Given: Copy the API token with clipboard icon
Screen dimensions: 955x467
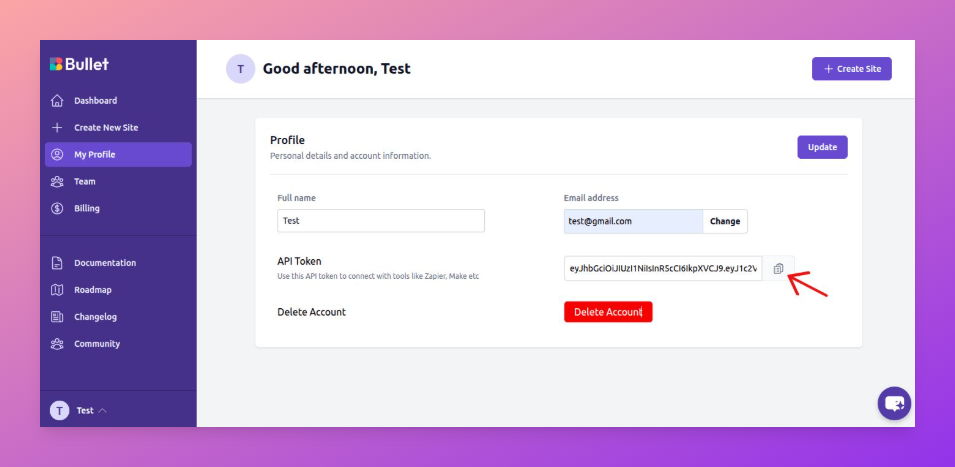Looking at the screenshot, I should [x=778, y=269].
